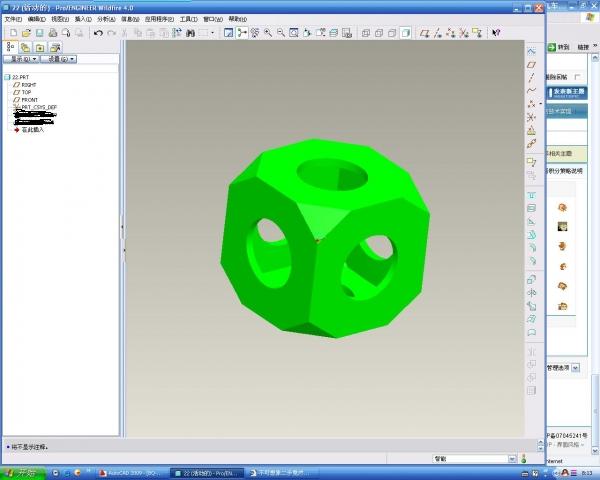Switch to the AutoCAD 2009 taskbar window
This screenshot has height=480, width=600.
(x=130, y=473)
